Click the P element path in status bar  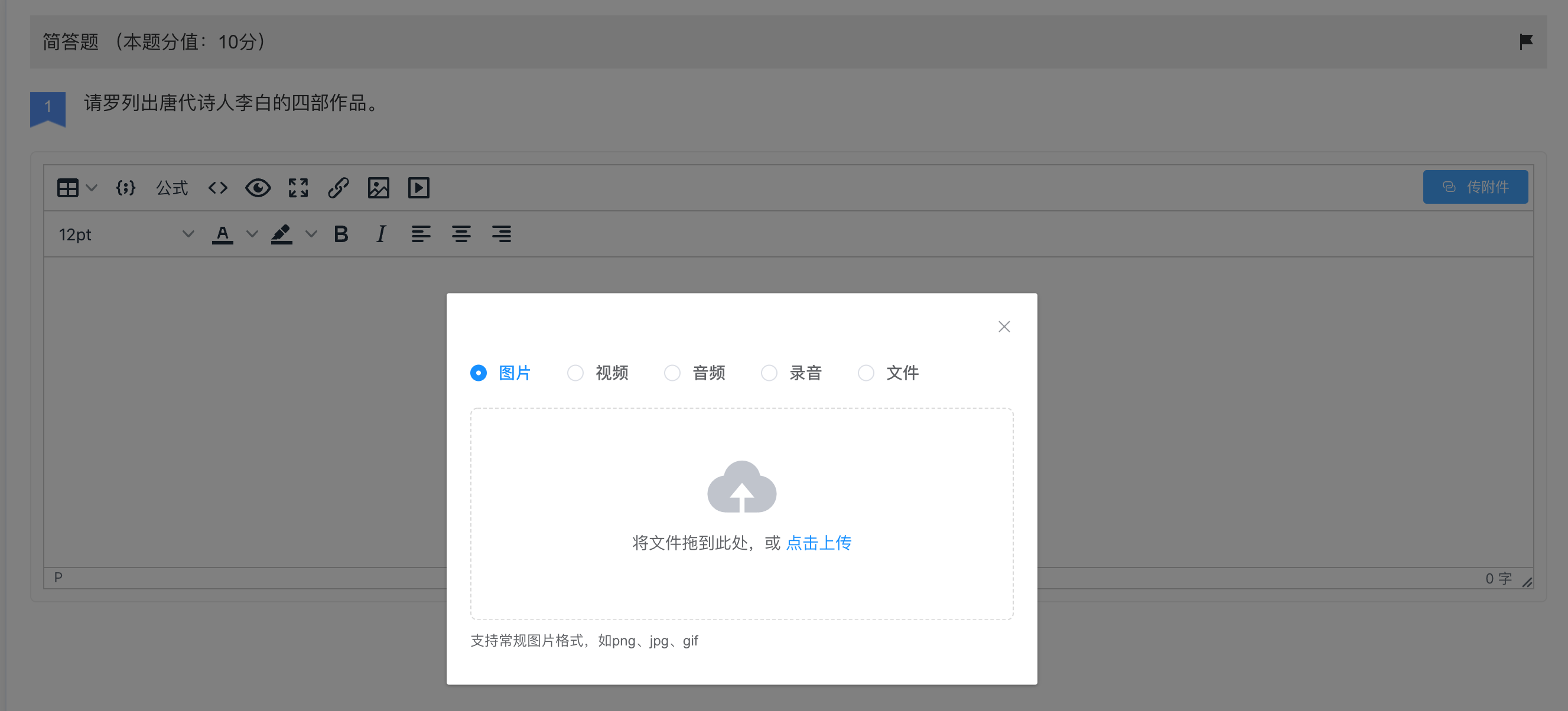coord(58,577)
